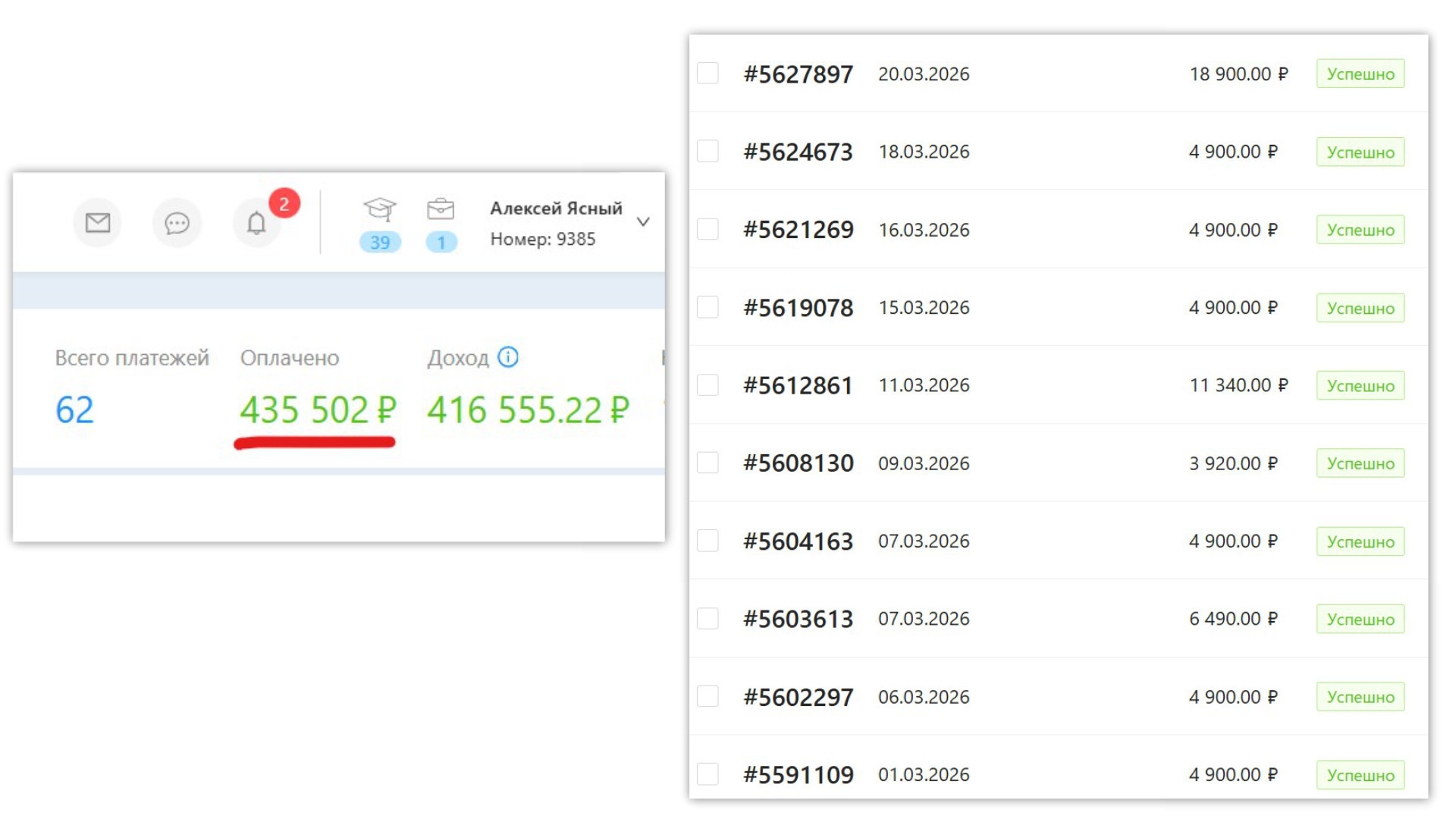Open the notifications bell icon
This screenshot has width=1456, height=819.
pos(256,222)
